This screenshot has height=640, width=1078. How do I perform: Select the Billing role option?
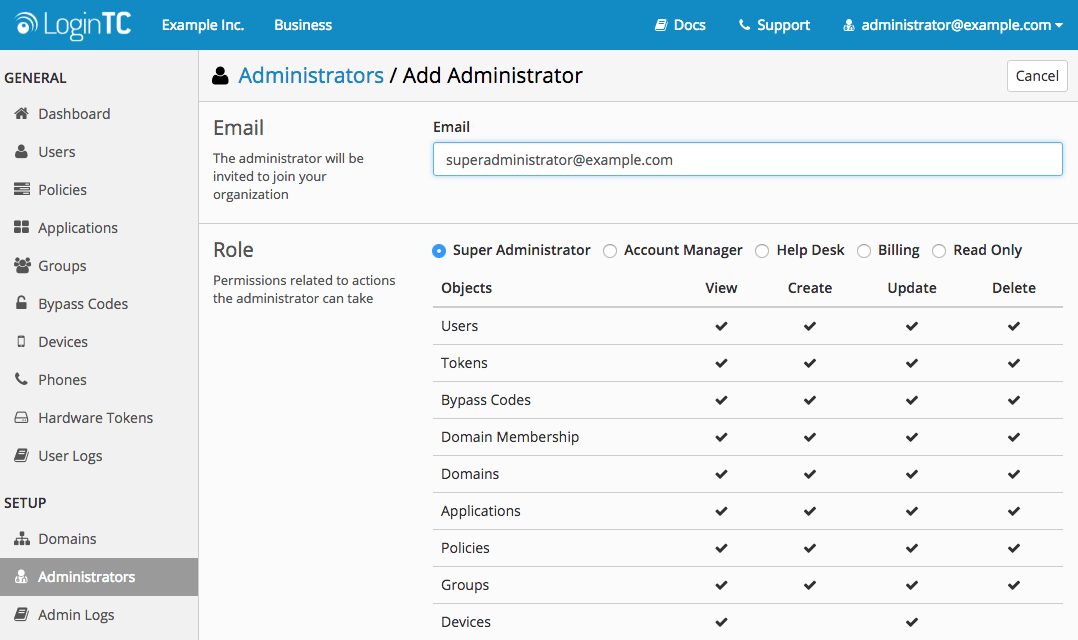point(864,251)
